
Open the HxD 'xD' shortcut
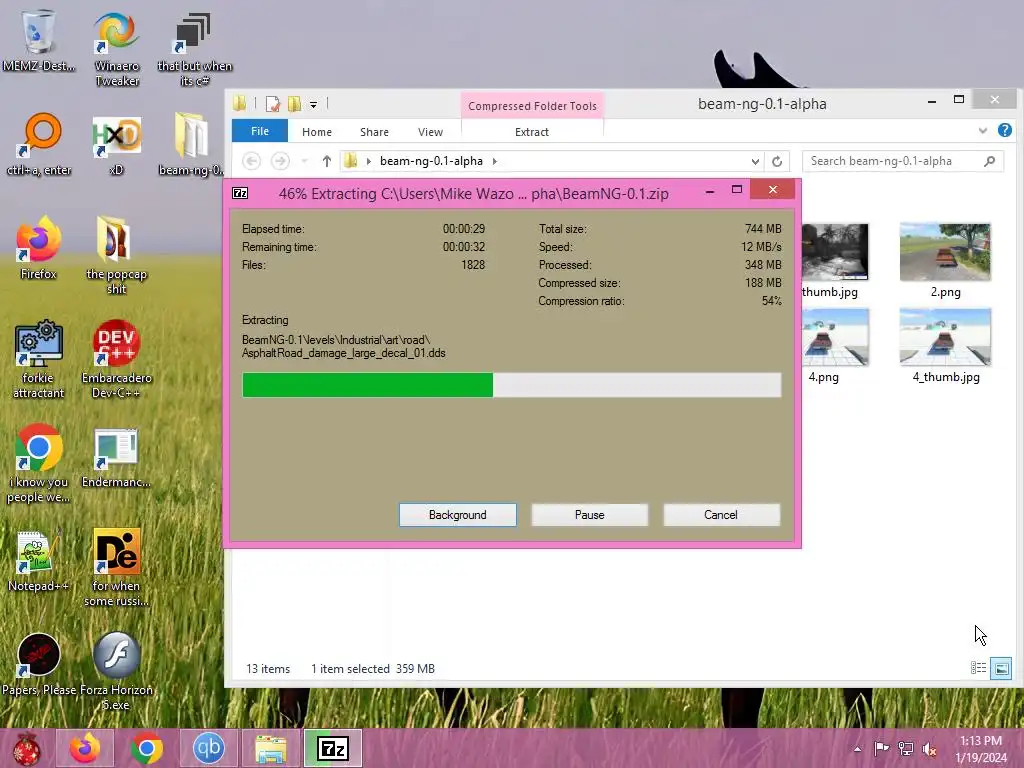[116, 136]
